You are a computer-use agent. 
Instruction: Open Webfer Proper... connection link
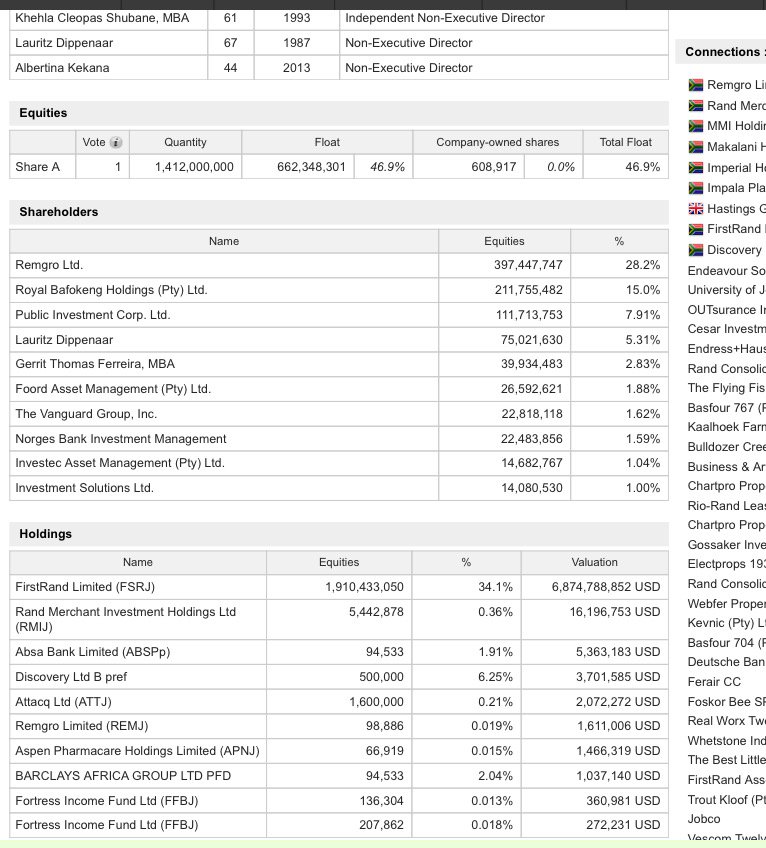pos(727,604)
